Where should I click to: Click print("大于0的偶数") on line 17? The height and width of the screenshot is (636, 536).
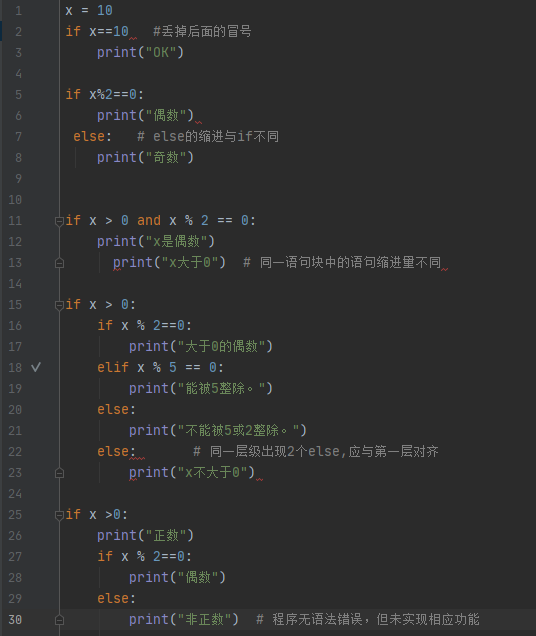pyautogui.click(x=201, y=346)
